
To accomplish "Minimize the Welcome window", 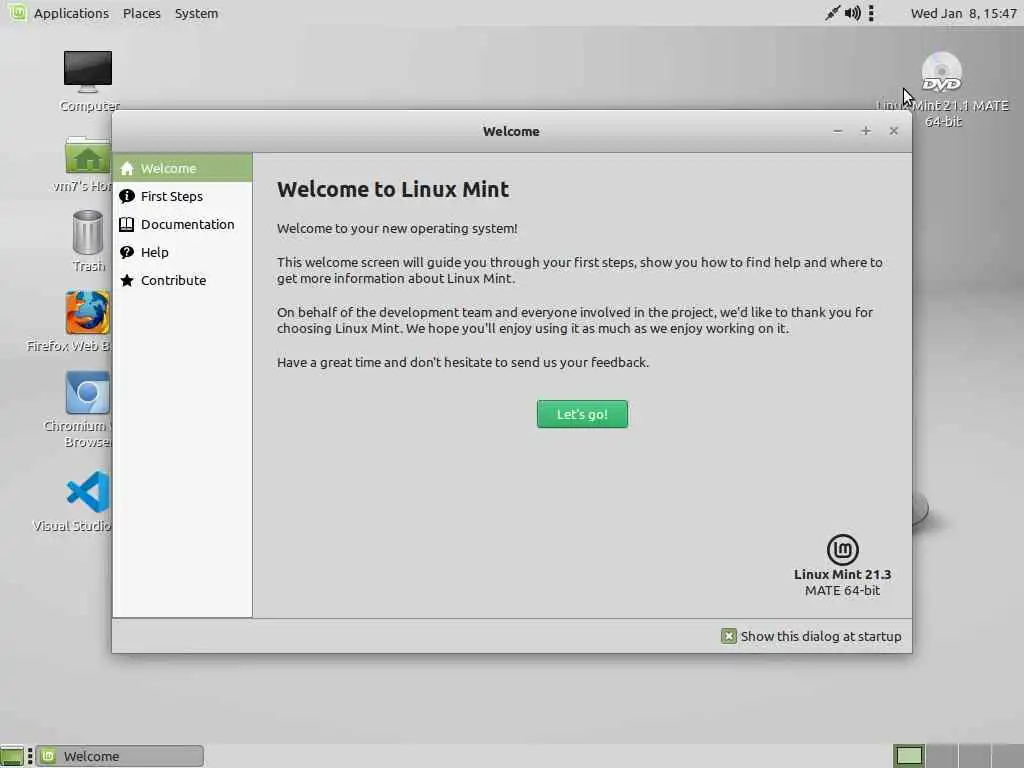I will coord(837,131).
